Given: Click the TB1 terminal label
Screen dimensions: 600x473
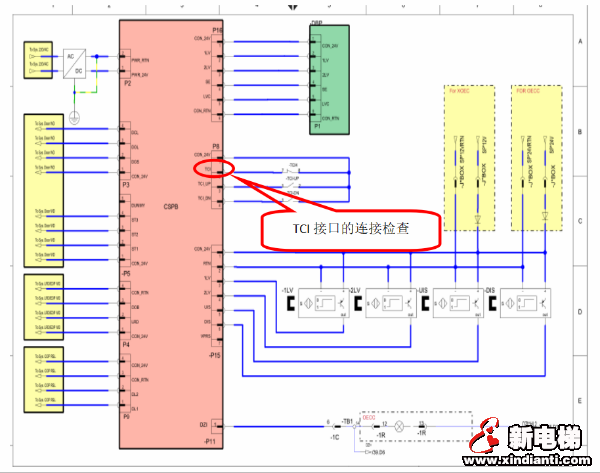Looking at the screenshot, I should (x=349, y=424).
